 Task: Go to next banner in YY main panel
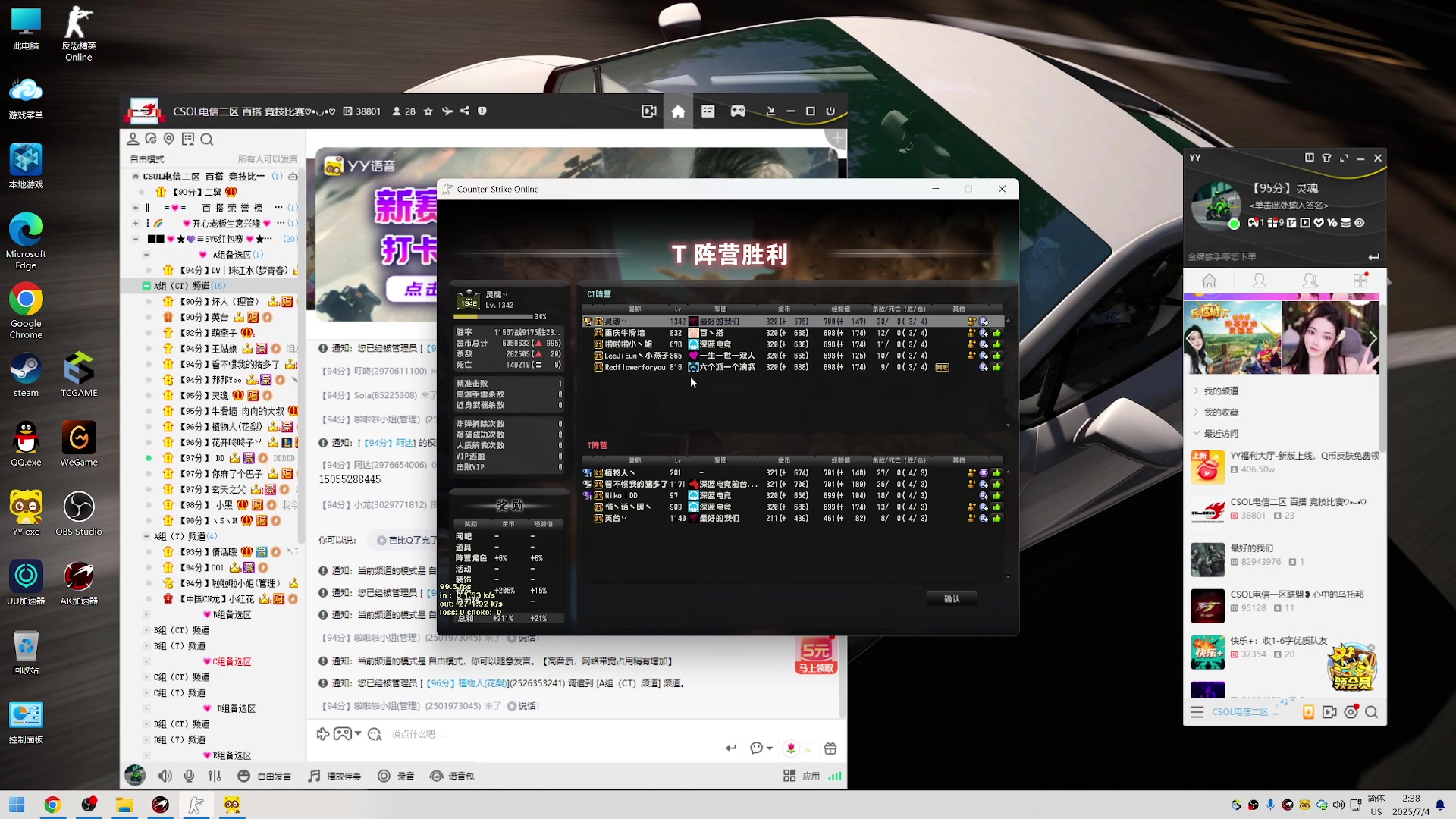(x=1372, y=339)
